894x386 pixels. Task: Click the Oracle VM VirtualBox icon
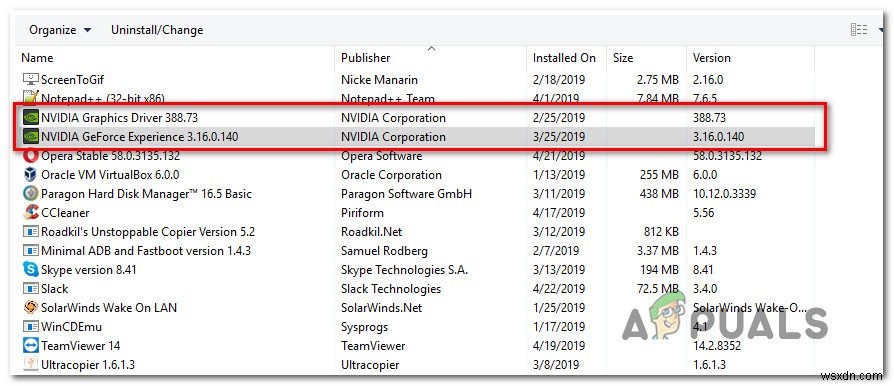click(30, 174)
